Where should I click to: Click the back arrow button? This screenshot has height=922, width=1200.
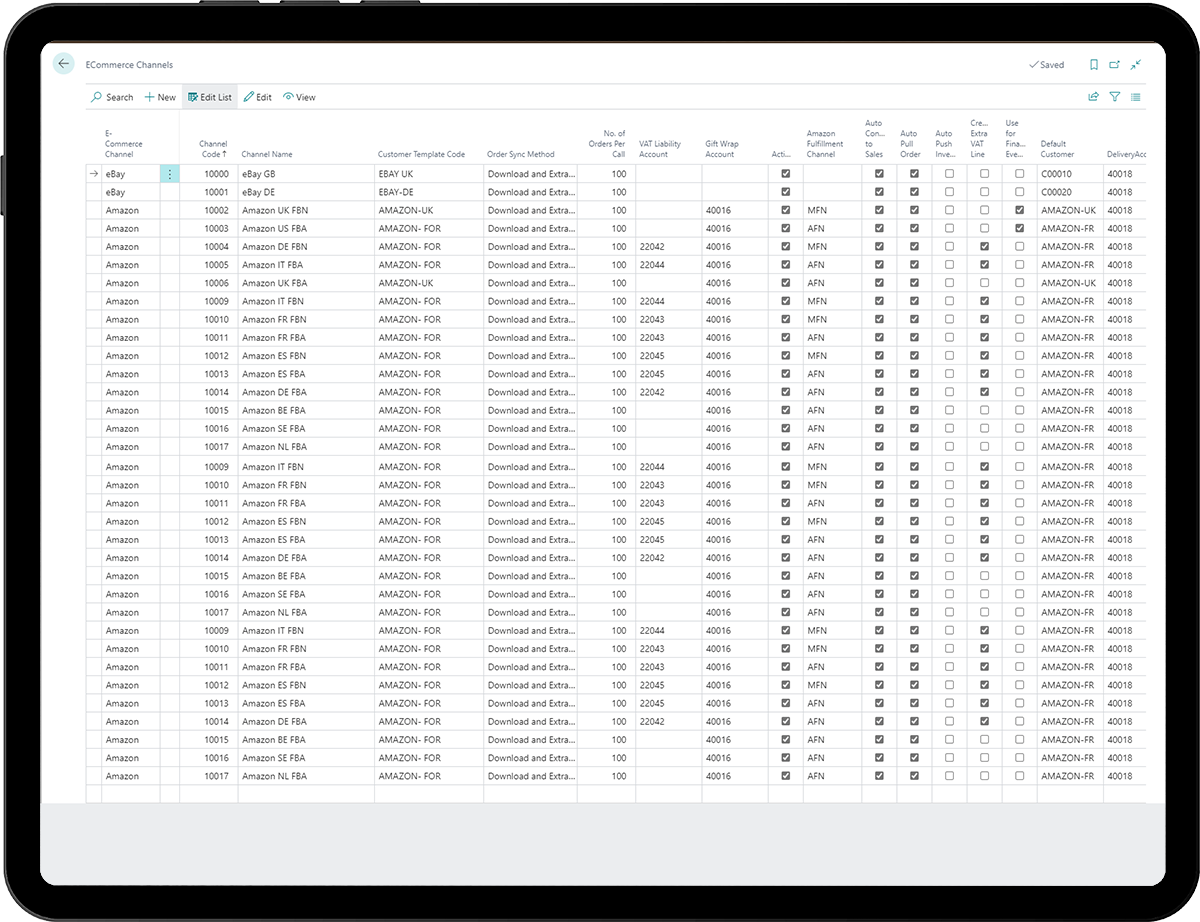(64, 64)
